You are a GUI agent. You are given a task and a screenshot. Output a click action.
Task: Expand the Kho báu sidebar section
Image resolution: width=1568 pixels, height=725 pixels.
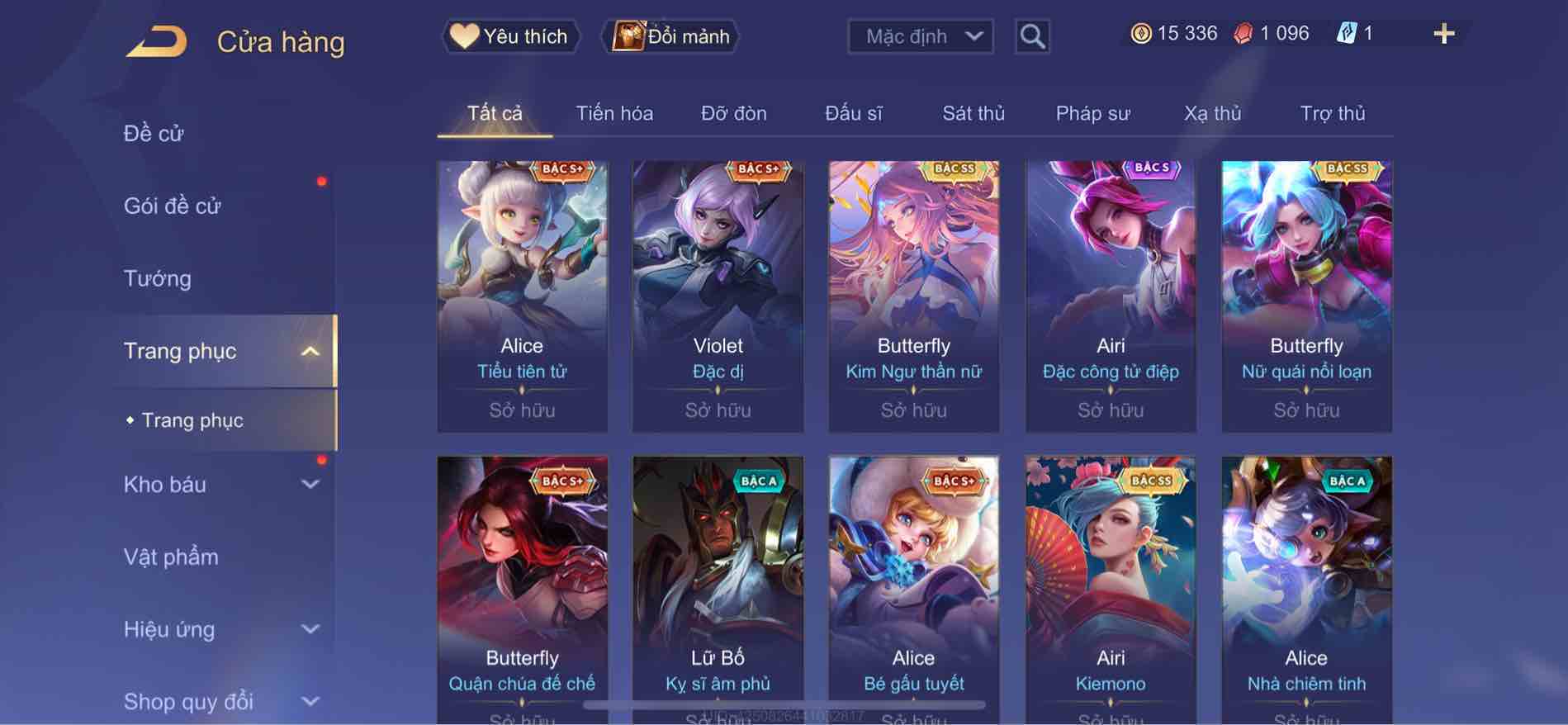coord(310,485)
